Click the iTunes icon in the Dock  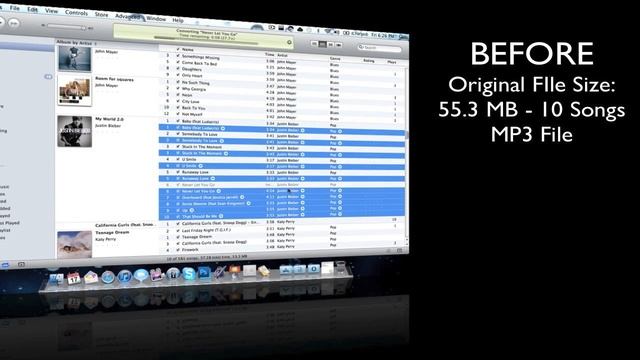124,276
